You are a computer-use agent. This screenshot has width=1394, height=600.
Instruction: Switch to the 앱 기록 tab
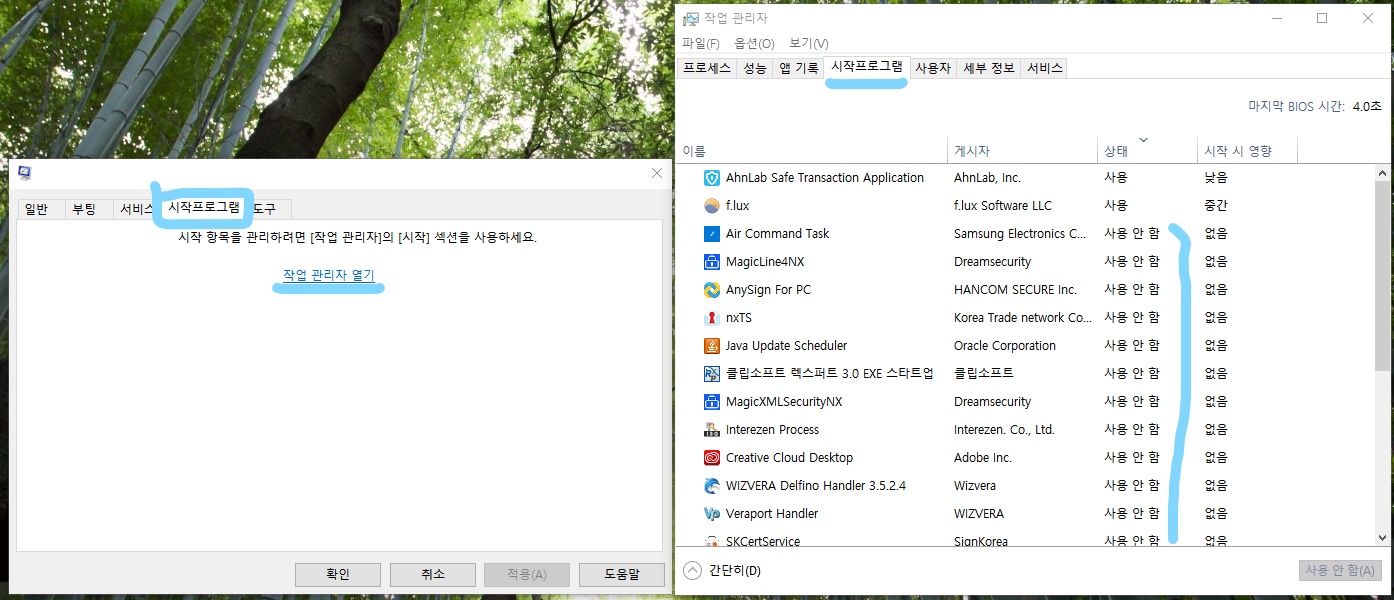pyautogui.click(x=798, y=68)
